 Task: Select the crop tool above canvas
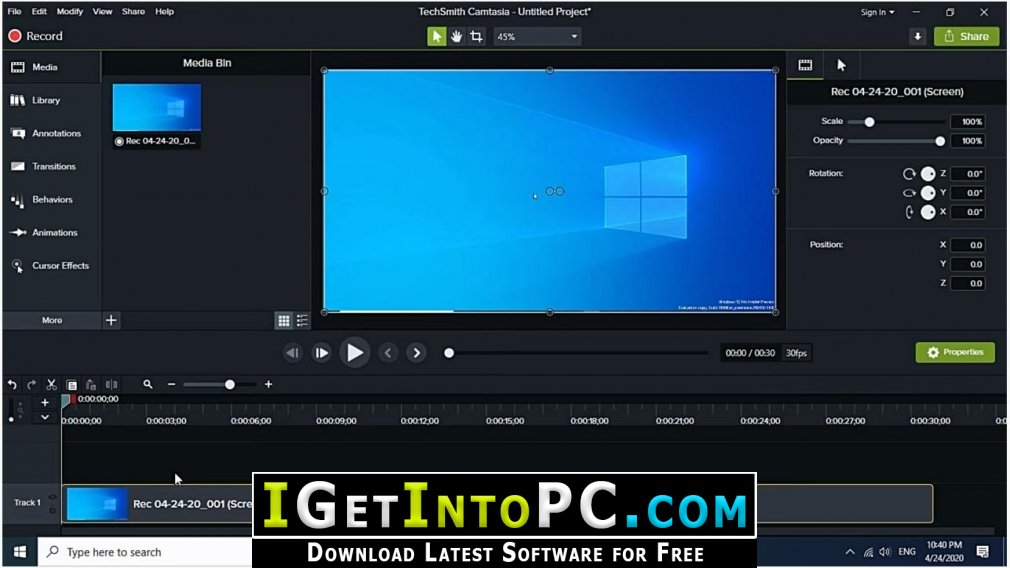point(476,37)
